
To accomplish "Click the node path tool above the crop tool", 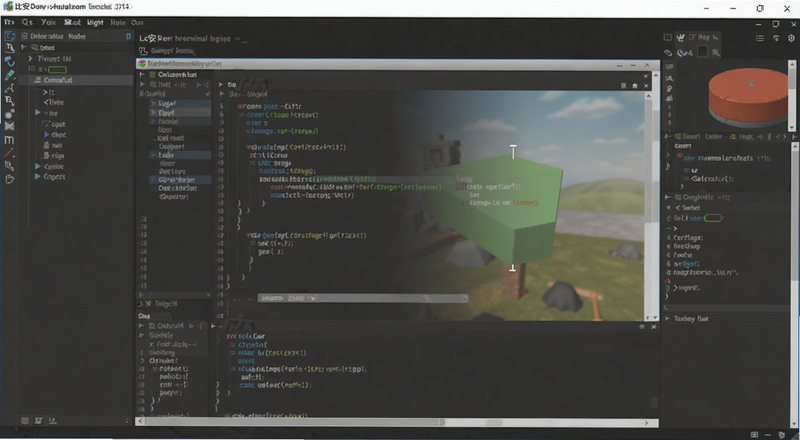I will (x=10, y=88).
